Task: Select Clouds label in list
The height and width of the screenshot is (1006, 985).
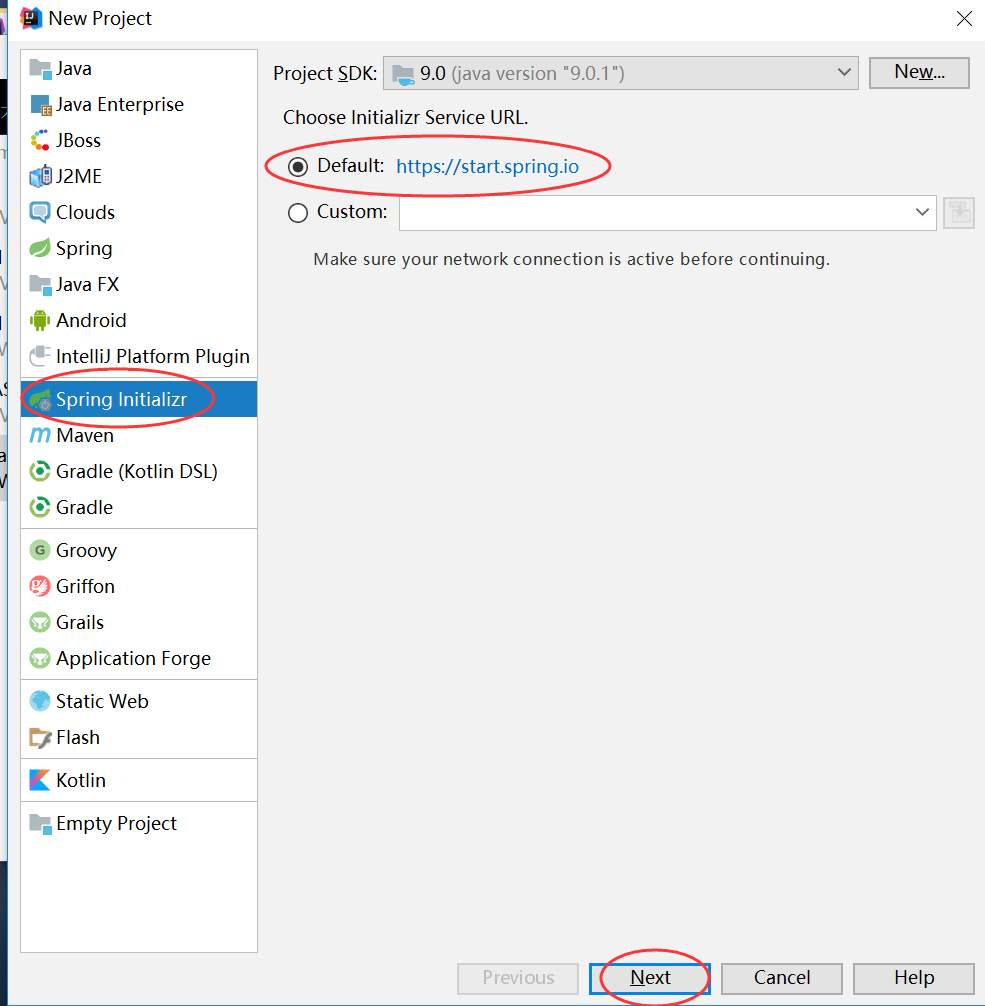Action: pyautogui.click(x=85, y=212)
